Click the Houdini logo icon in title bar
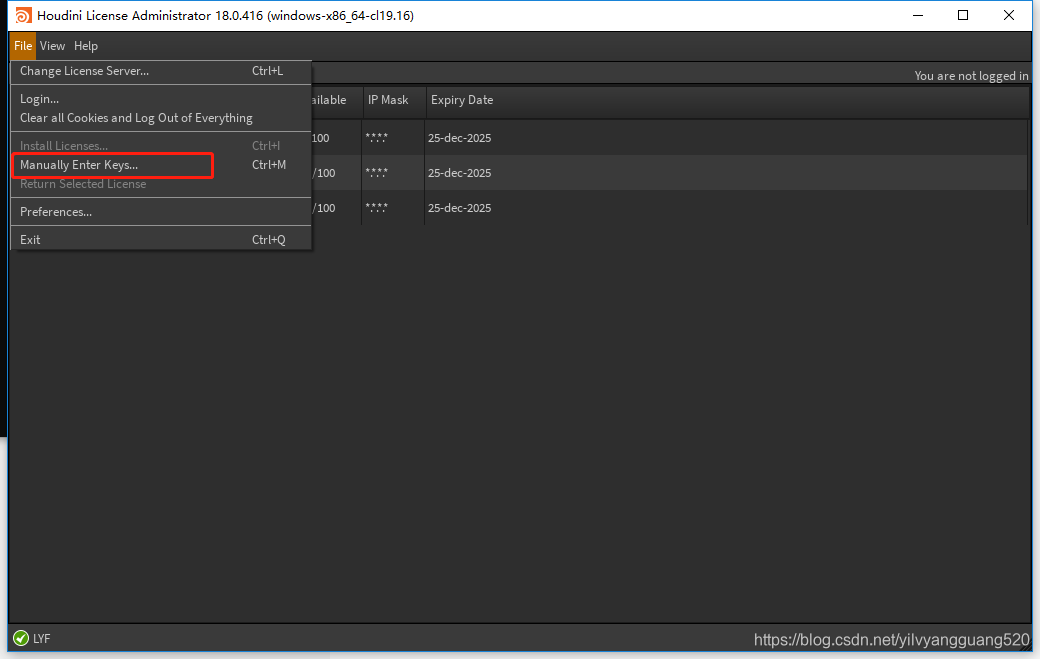Image resolution: width=1040 pixels, height=659 pixels. (x=23, y=16)
